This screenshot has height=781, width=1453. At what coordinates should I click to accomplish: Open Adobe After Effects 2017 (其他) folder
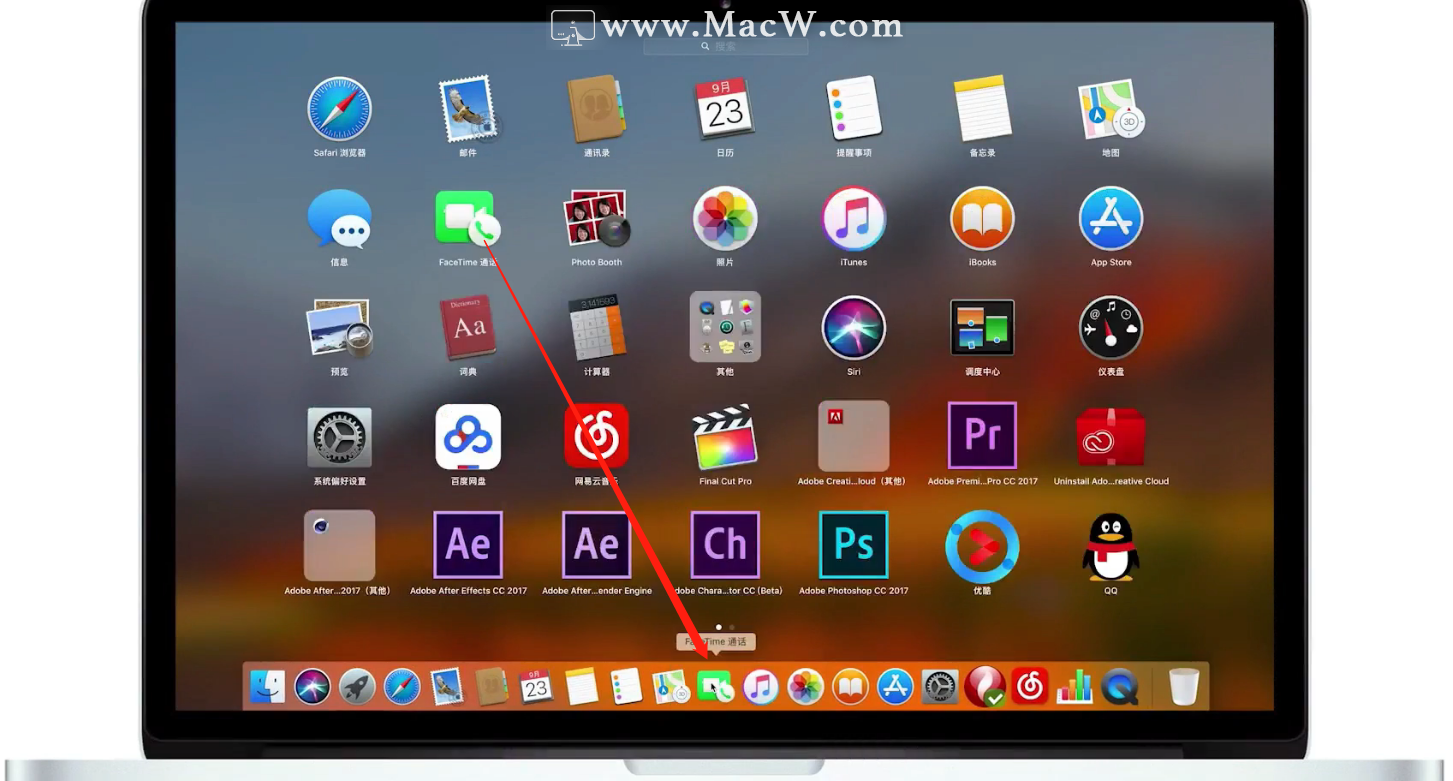coord(339,546)
